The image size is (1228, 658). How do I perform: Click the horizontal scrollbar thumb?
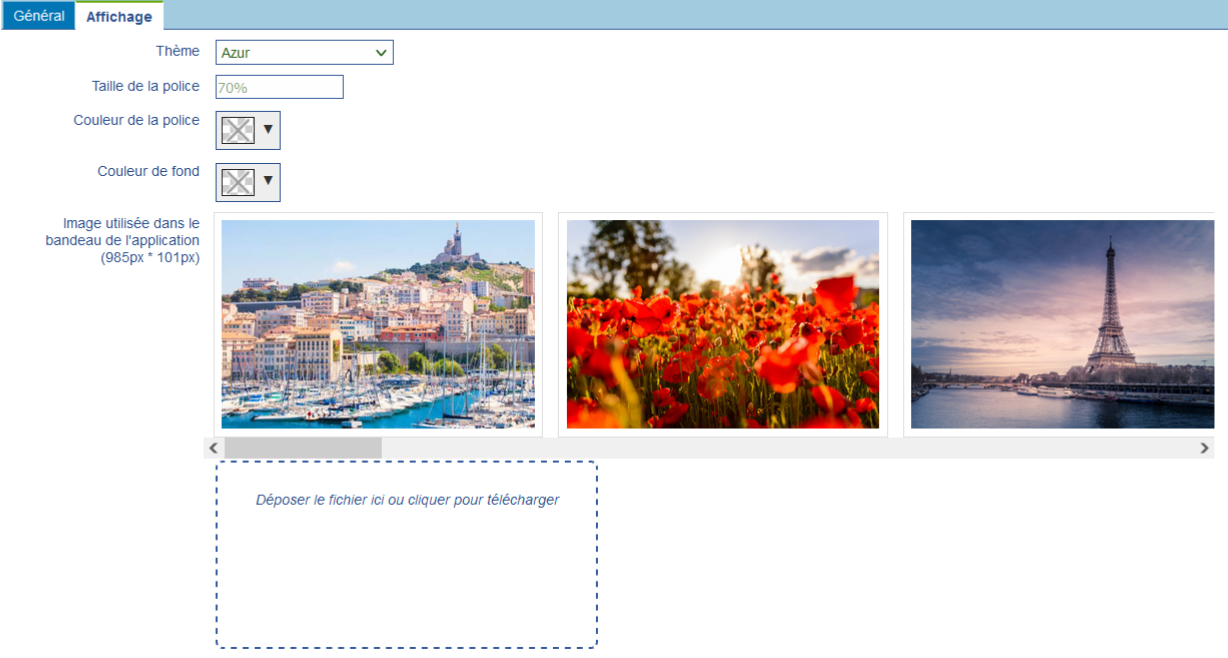click(302, 448)
